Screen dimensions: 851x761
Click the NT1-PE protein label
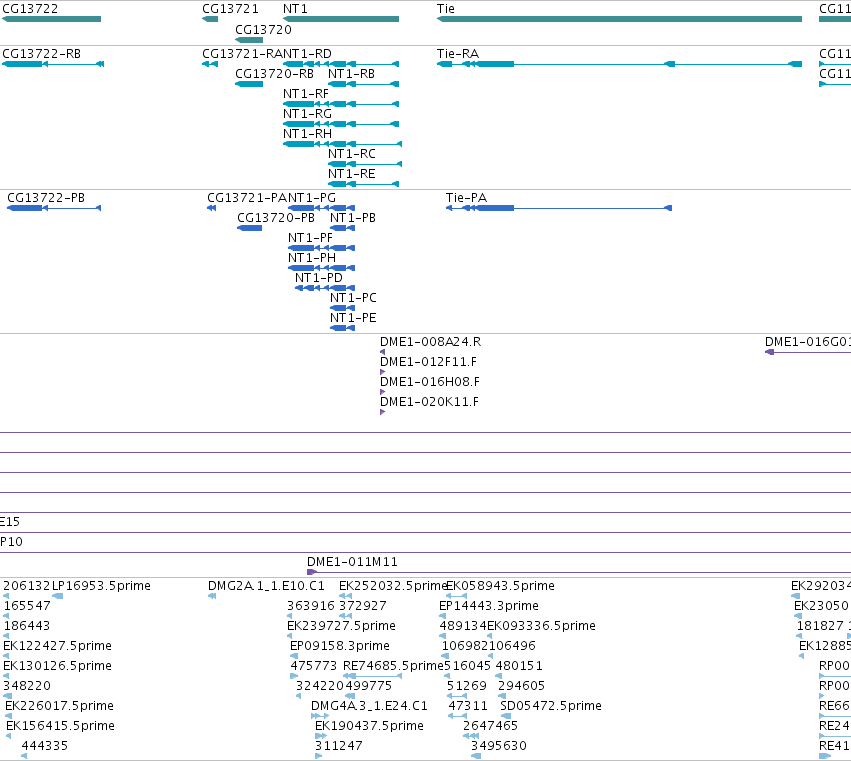pyautogui.click(x=353, y=318)
